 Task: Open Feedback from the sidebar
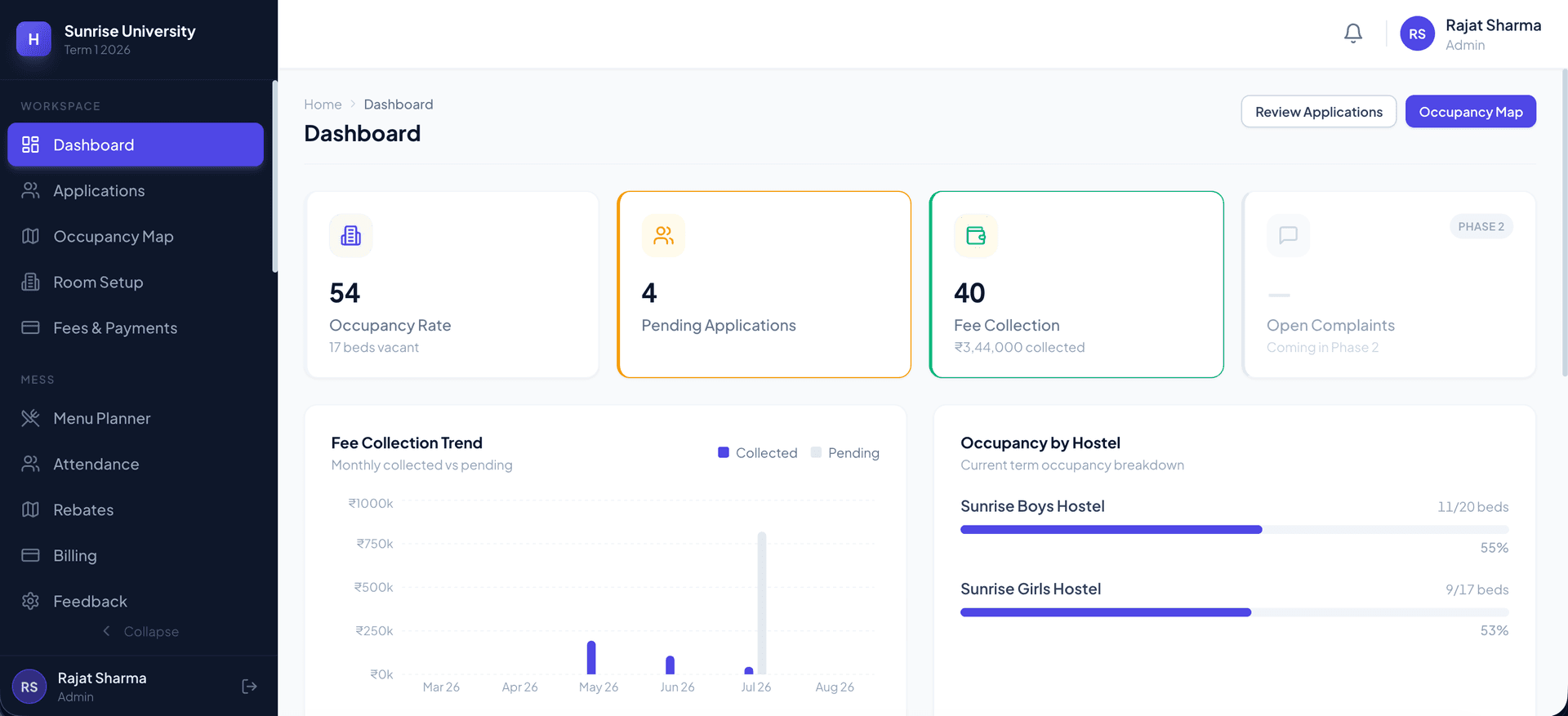tap(136, 602)
